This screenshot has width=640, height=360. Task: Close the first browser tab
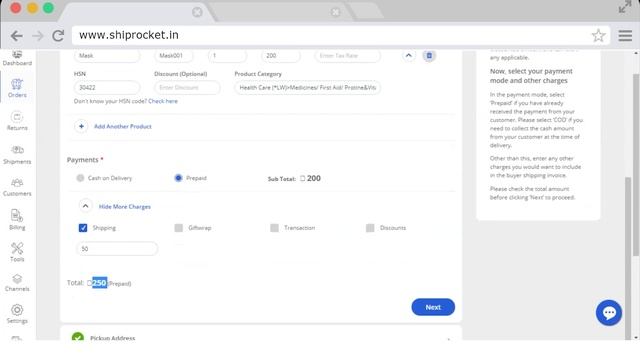197,12
